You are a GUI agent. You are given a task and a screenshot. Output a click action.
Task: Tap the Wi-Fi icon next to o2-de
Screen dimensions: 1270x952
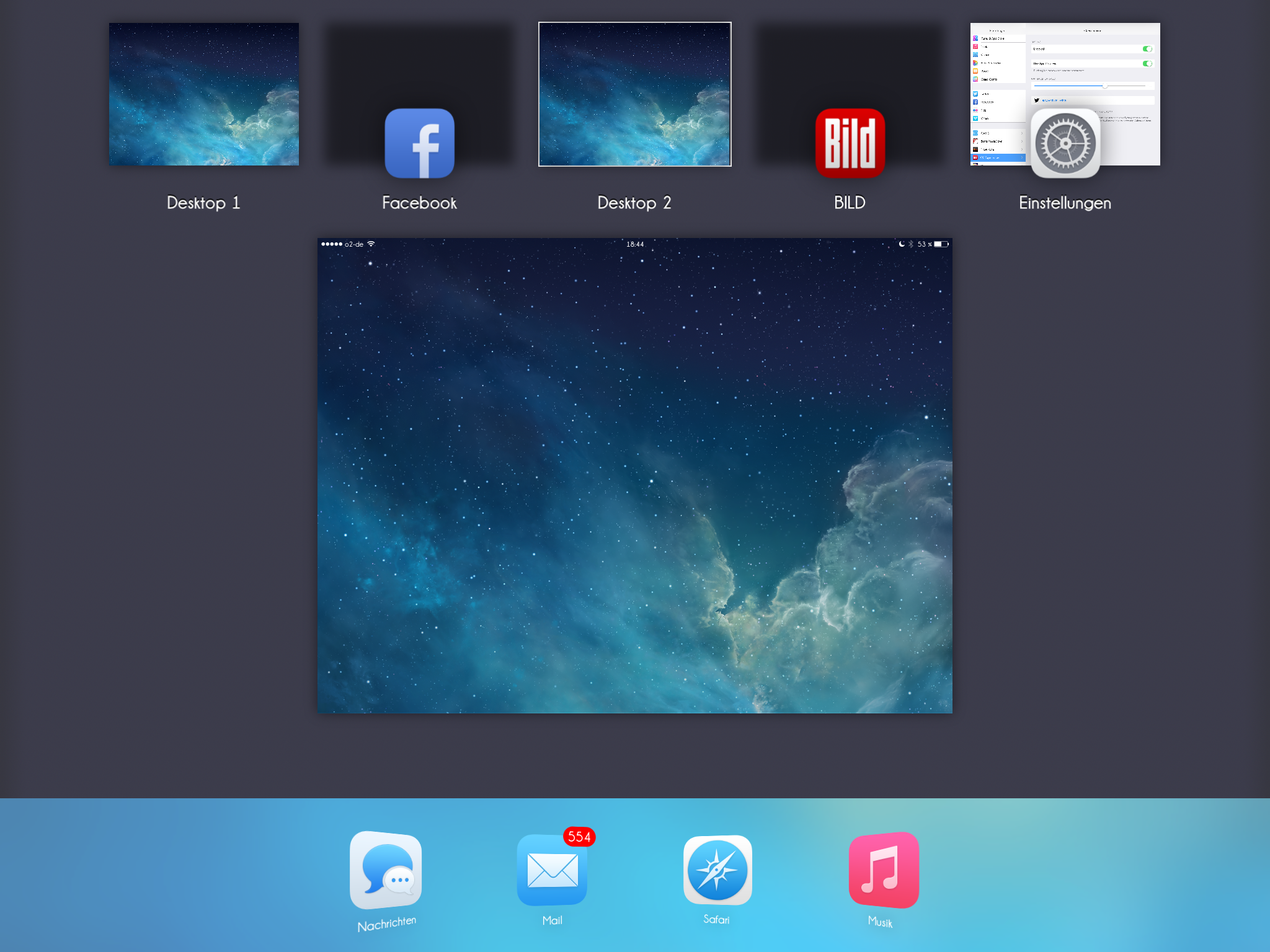(371, 244)
